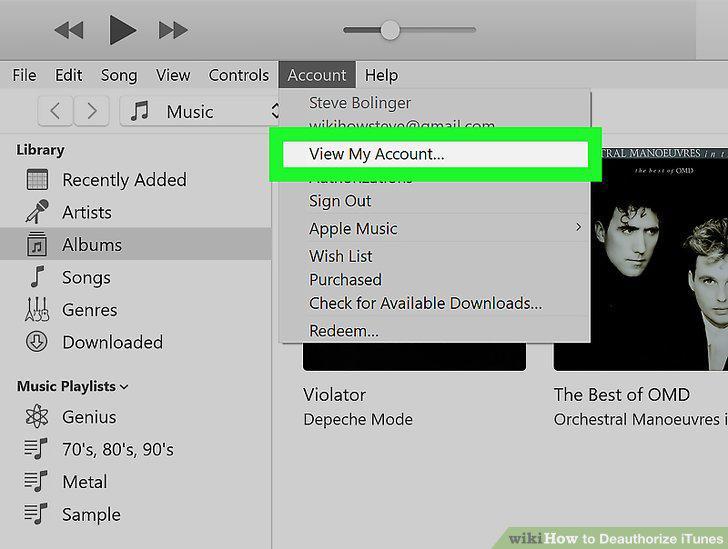Viewport: 728px width, 549px height.
Task: Click the Genres guitars icon
Action: 37,309
